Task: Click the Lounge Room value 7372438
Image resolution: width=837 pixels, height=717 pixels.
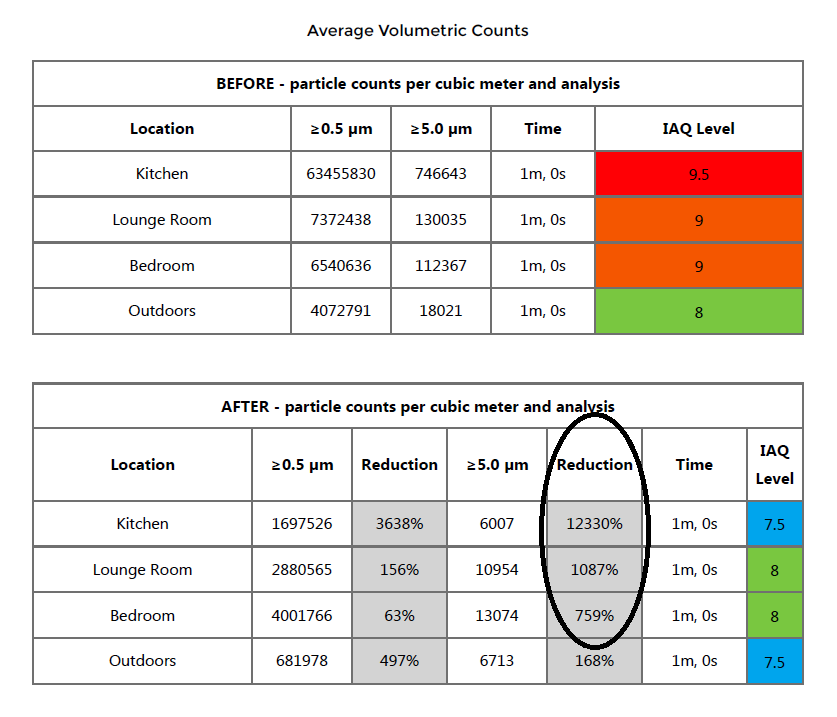Action: (x=341, y=220)
